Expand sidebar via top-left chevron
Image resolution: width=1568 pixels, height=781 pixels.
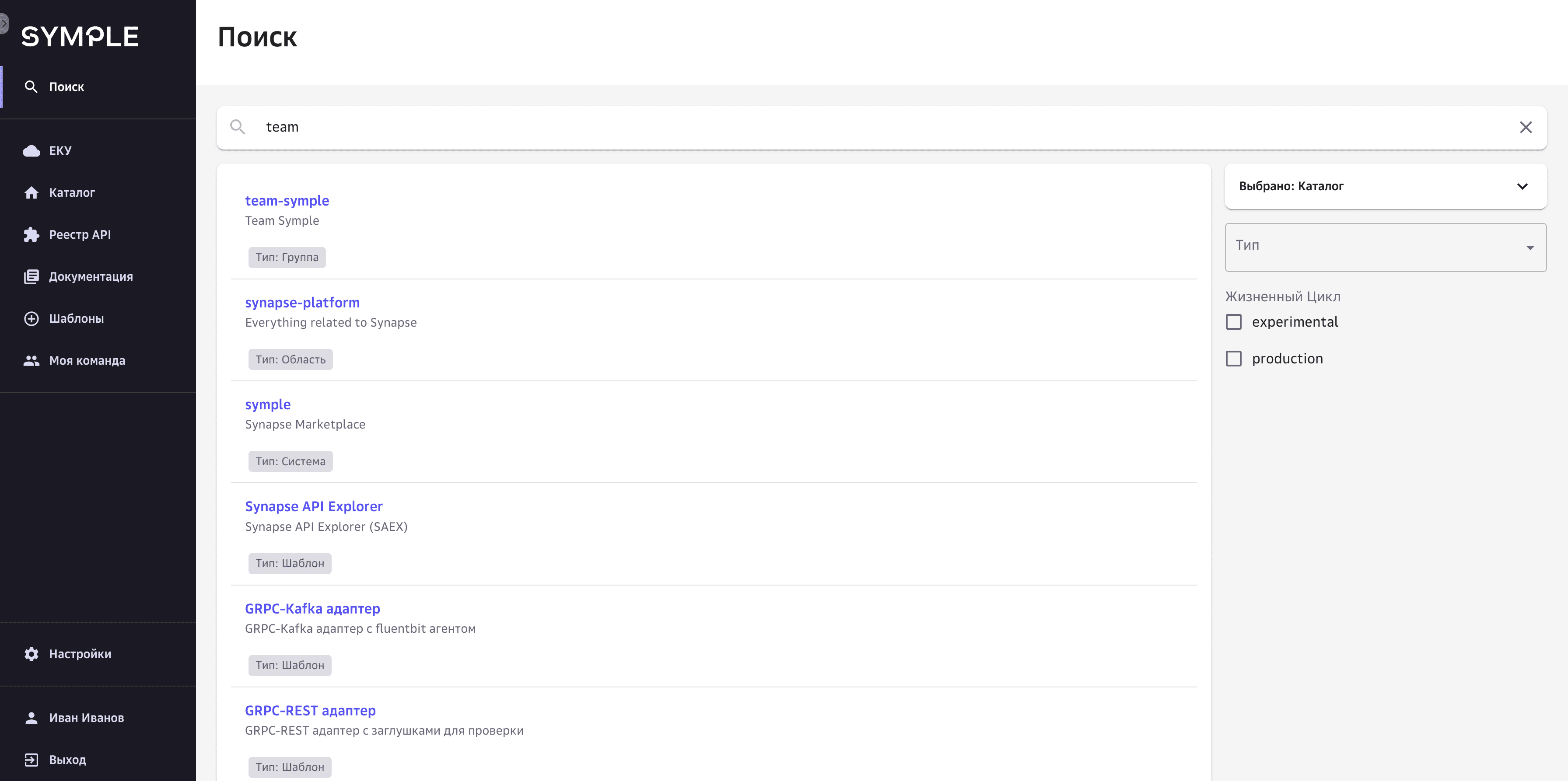3,23
